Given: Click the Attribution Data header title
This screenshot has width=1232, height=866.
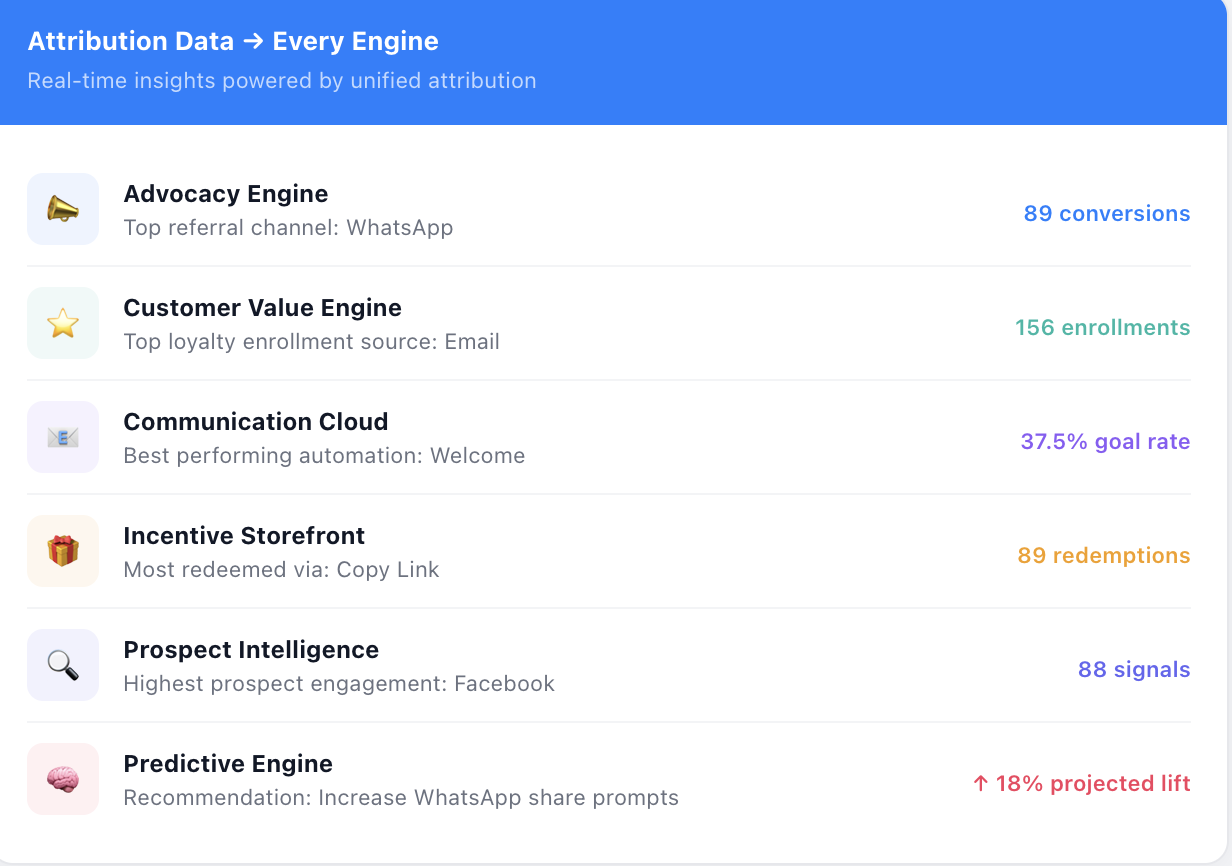Looking at the screenshot, I should coord(233,42).
